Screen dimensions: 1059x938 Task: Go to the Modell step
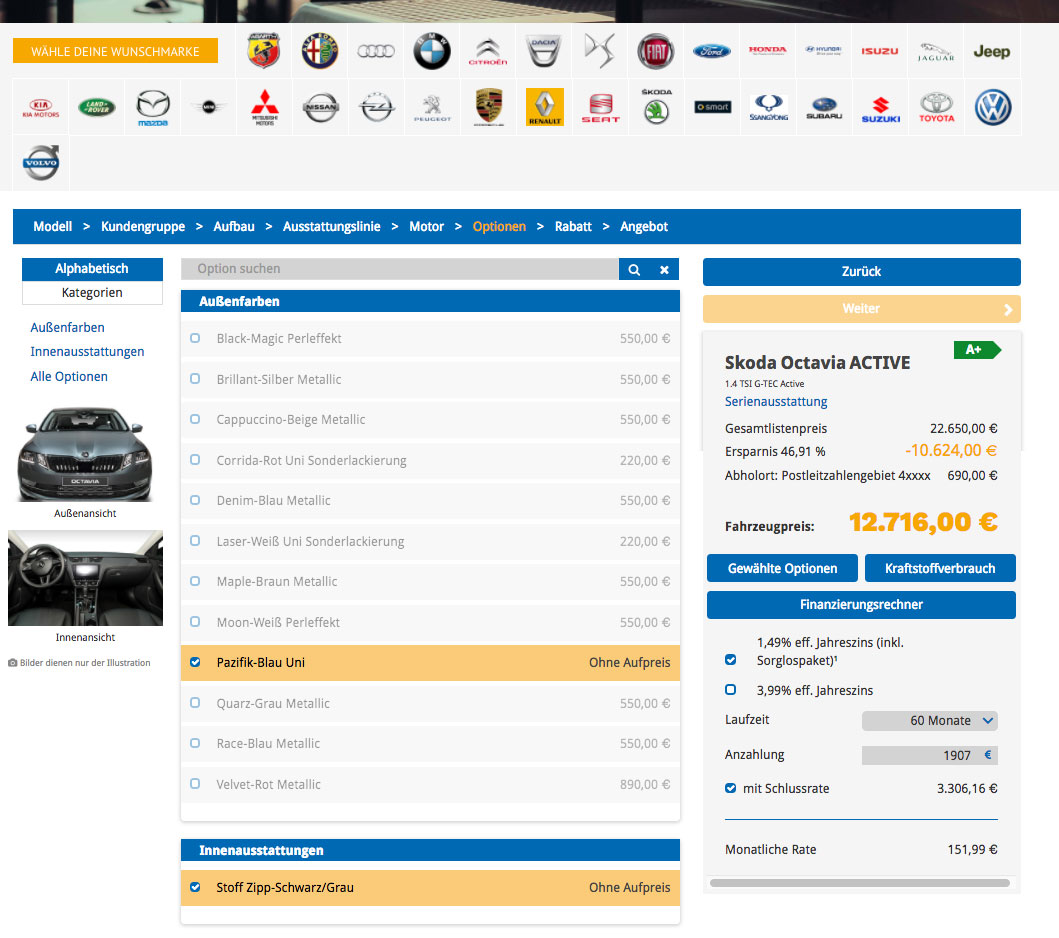[53, 227]
